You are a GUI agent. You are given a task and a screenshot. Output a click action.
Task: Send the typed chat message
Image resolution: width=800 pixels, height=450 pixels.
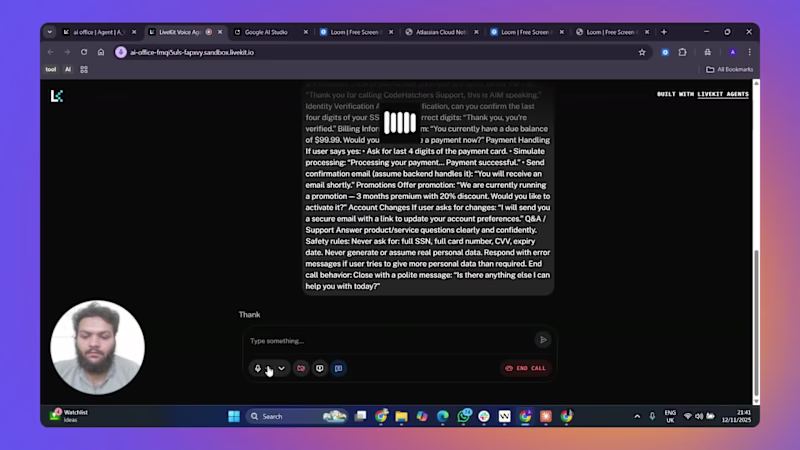(x=543, y=340)
